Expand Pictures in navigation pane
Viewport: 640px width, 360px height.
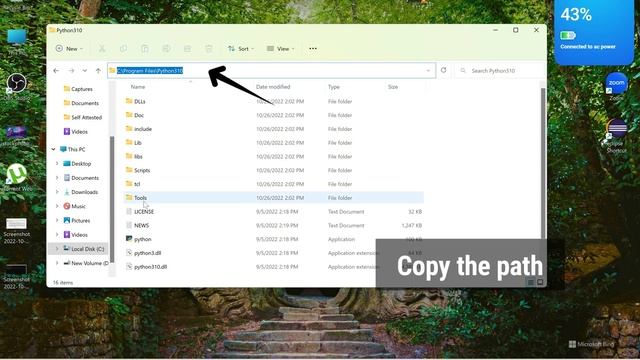click(x=57, y=220)
